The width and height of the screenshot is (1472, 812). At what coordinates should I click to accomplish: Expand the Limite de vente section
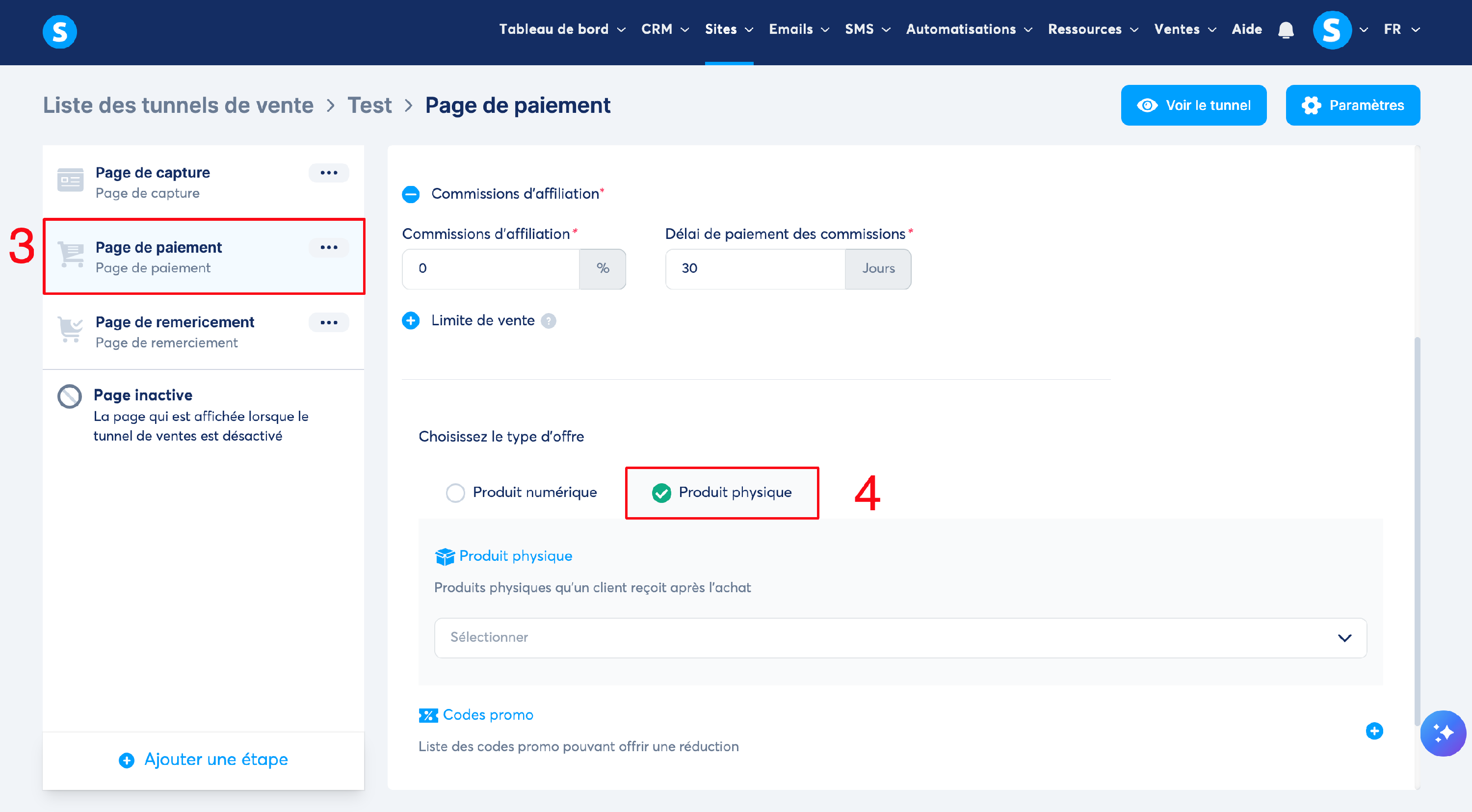tap(411, 321)
